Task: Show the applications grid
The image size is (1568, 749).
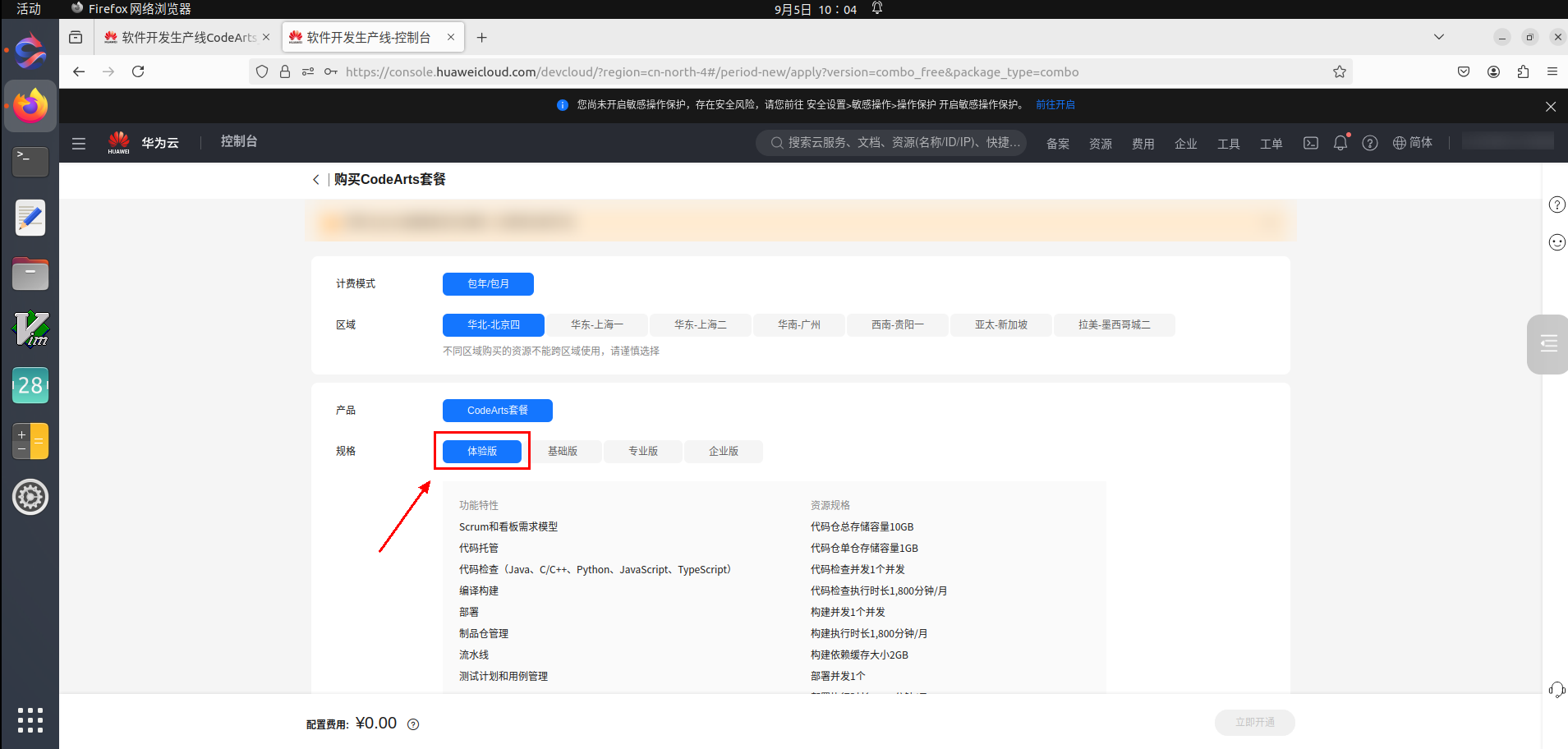Action: pyautogui.click(x=30, y=719)
